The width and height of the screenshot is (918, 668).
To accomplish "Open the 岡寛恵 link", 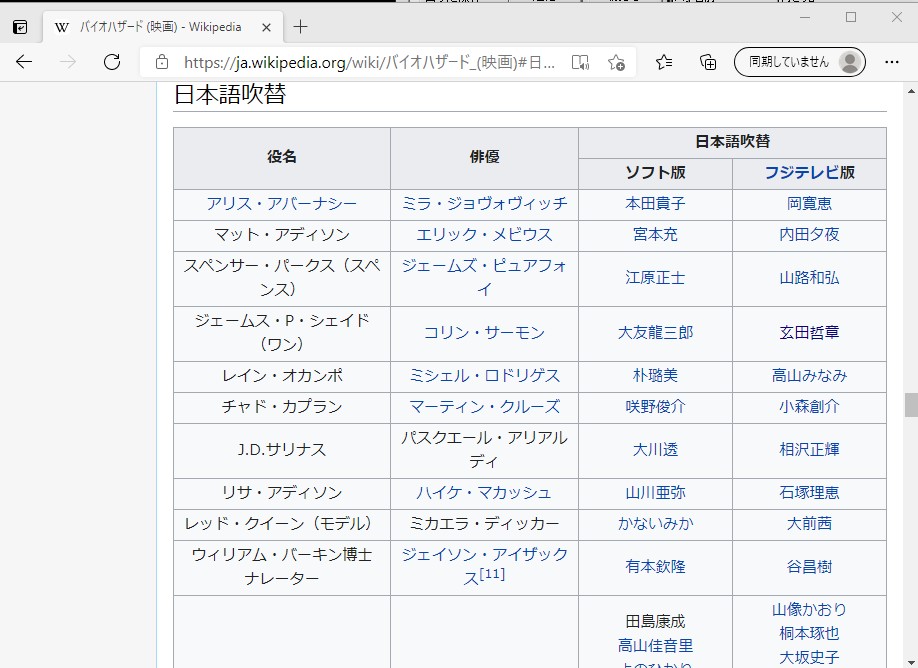I will tap(809, 204).
